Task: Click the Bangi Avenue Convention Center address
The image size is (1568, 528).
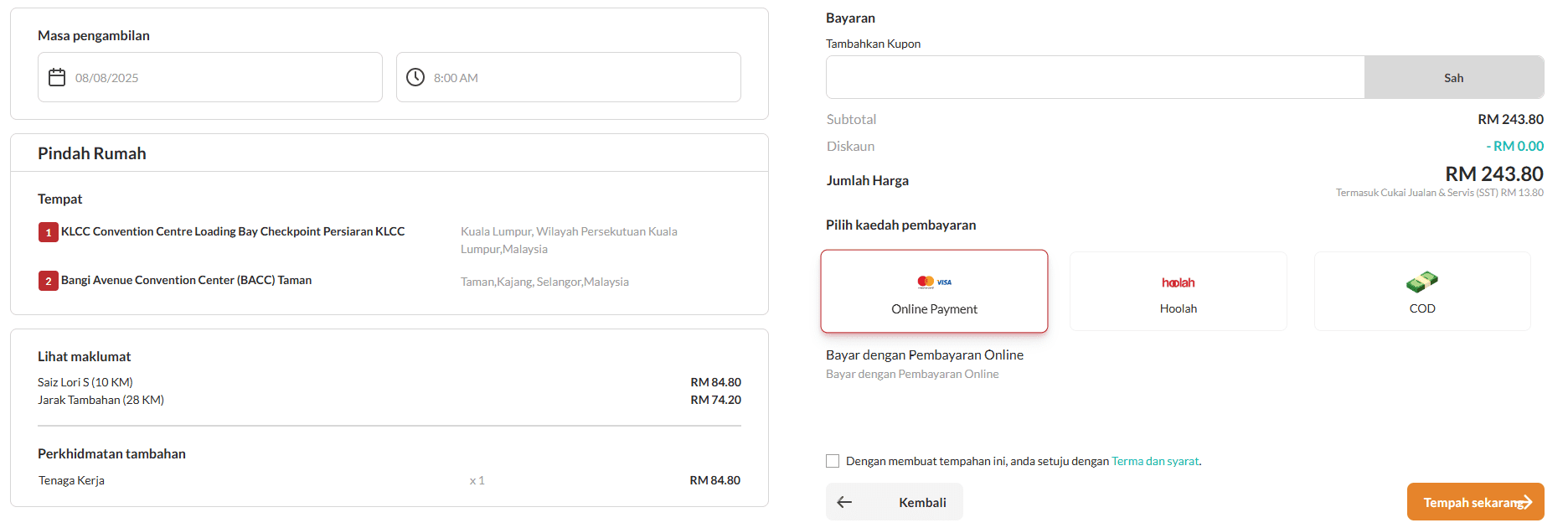Action: pos(186,280)
